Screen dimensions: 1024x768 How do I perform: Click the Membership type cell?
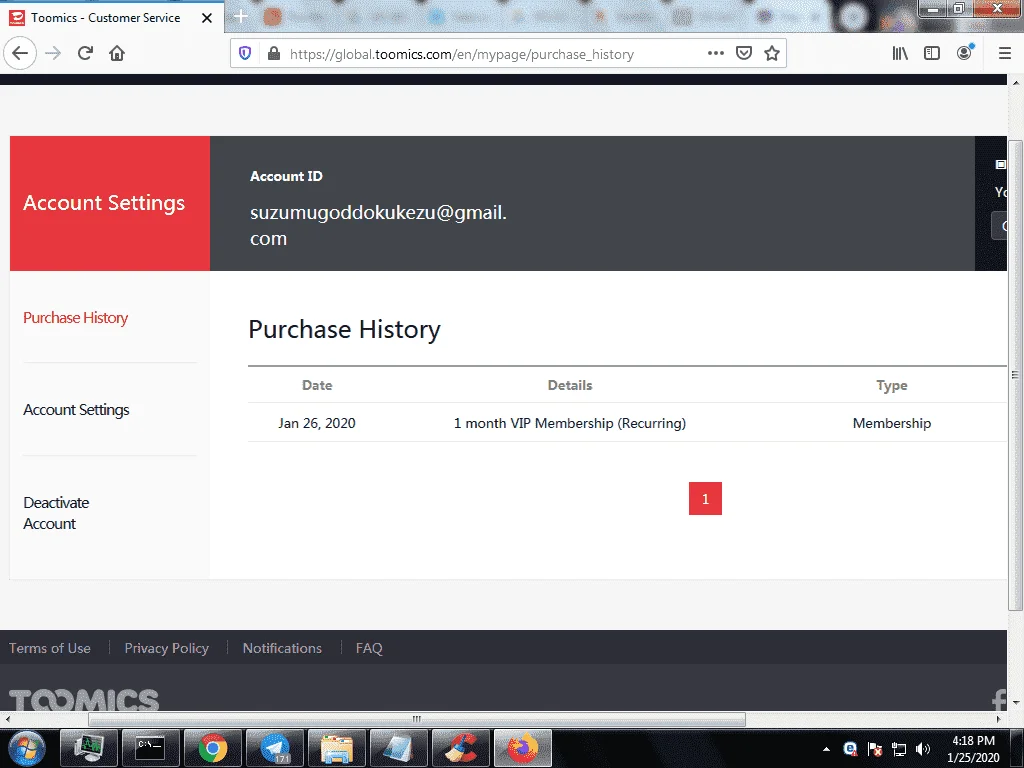(x=891, y=423)
